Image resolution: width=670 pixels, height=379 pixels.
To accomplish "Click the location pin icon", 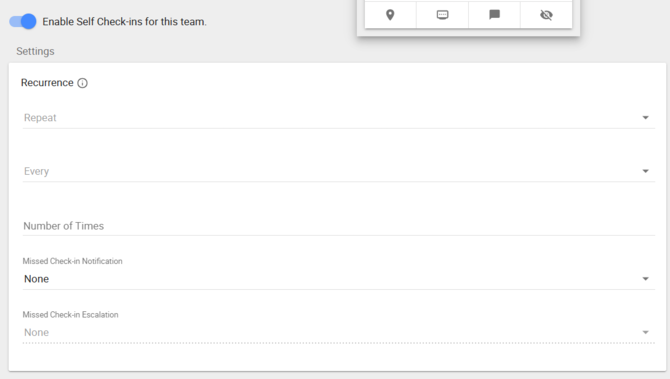I will [390, 15].
